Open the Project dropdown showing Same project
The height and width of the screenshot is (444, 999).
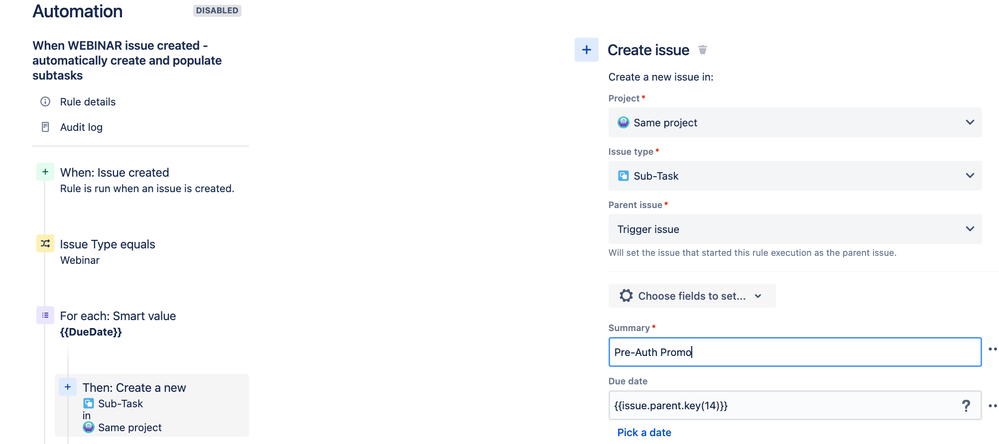tap(794, 122)
